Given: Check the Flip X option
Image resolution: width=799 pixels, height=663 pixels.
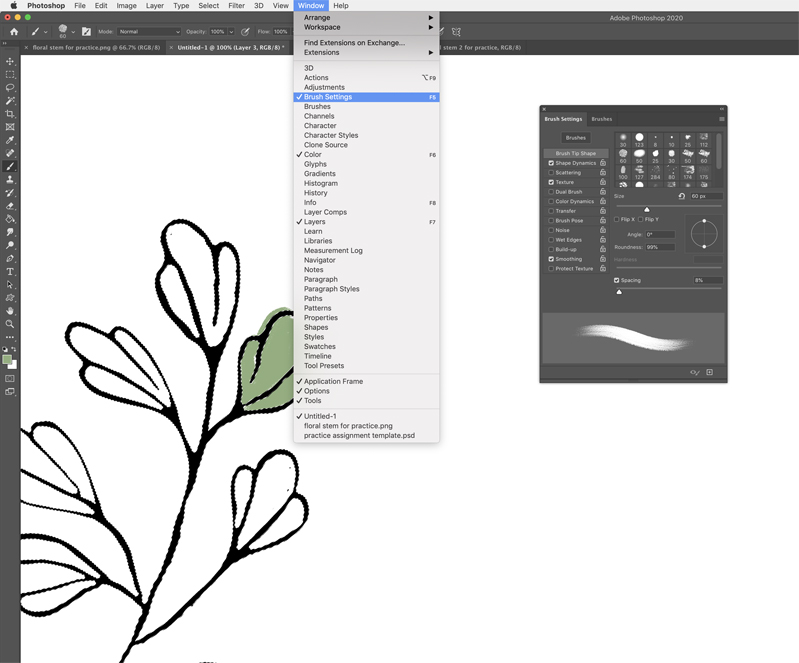Looking at the screenshot, I should tap(617, 219).
